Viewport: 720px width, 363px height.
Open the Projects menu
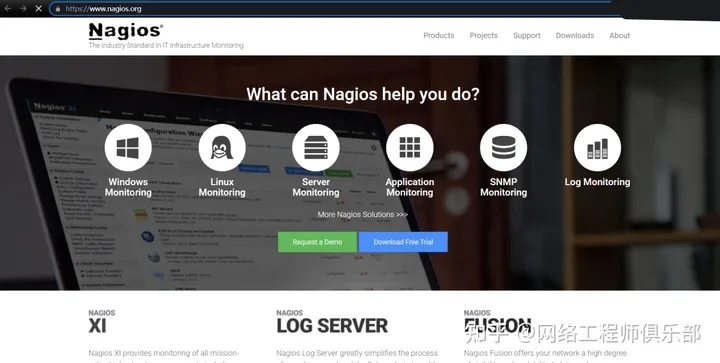pos(484,35)
